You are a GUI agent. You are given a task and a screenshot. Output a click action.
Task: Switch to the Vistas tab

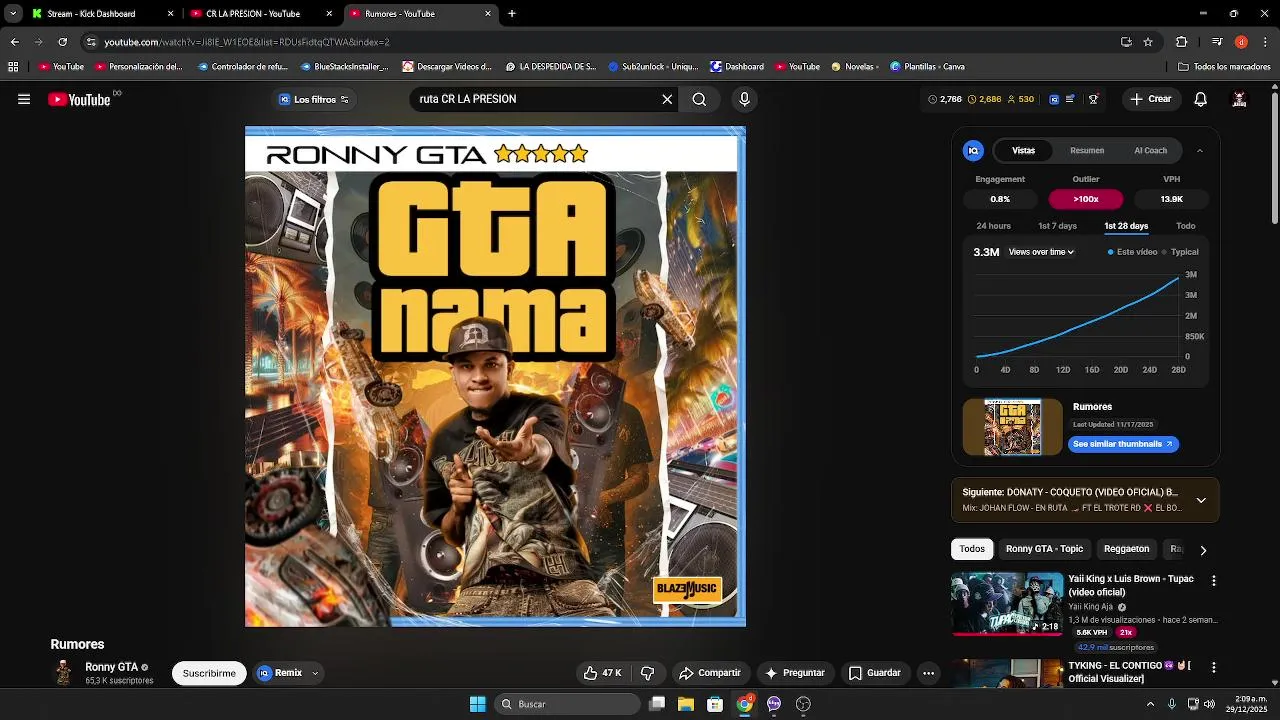(1023, 150)
